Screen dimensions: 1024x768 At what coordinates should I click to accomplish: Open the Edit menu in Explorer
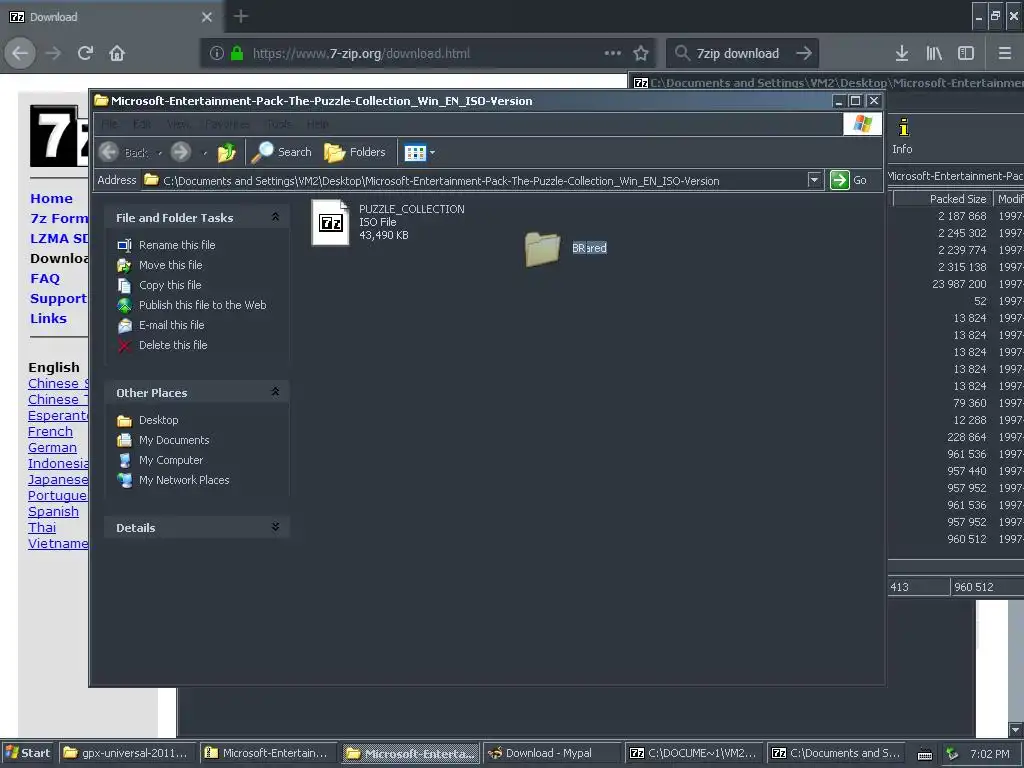coord(142,124)
